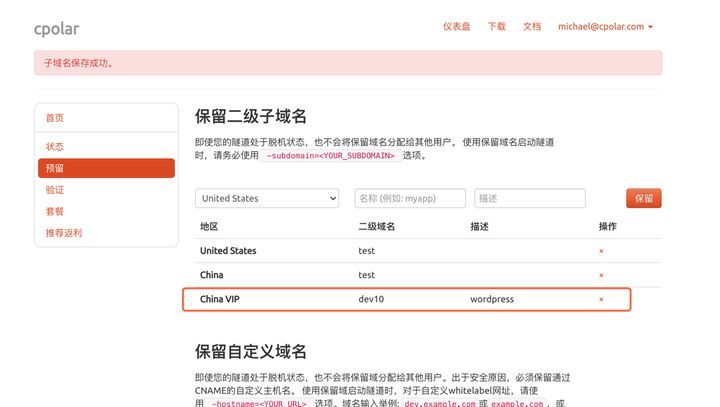The width and height of the screenshot is (720, 407).
Task: Open the 下载 download page
Action: point(496,27)
